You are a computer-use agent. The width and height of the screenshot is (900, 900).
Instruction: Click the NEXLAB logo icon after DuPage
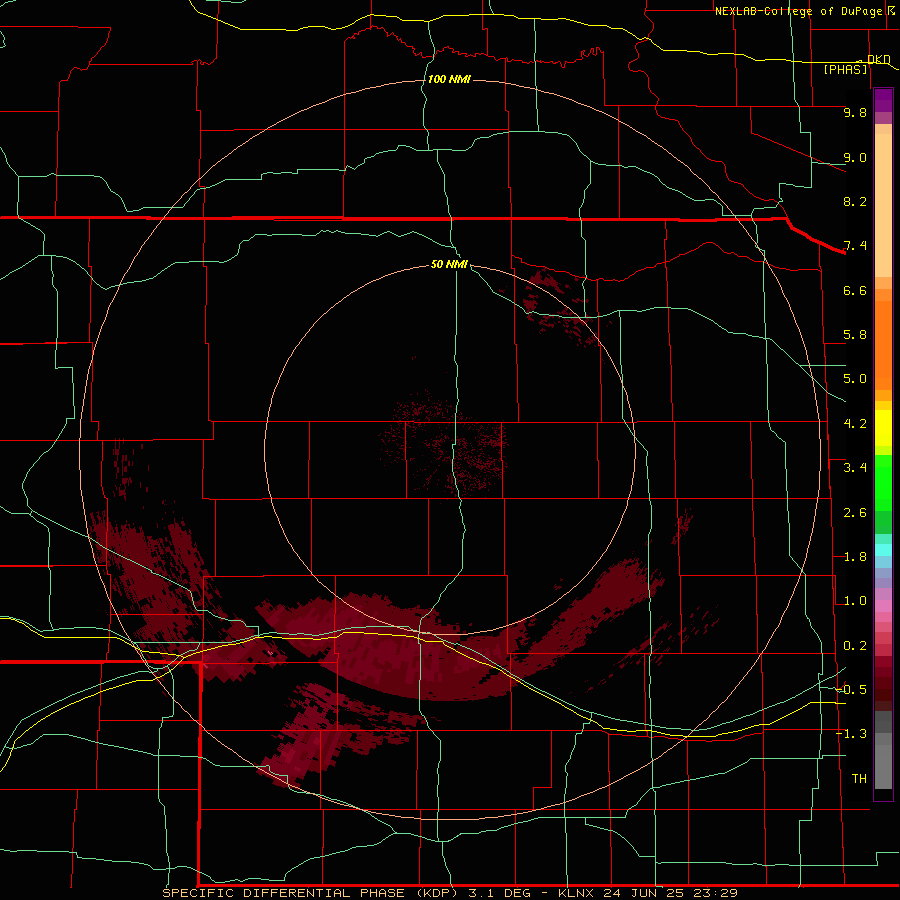(891, 10)
